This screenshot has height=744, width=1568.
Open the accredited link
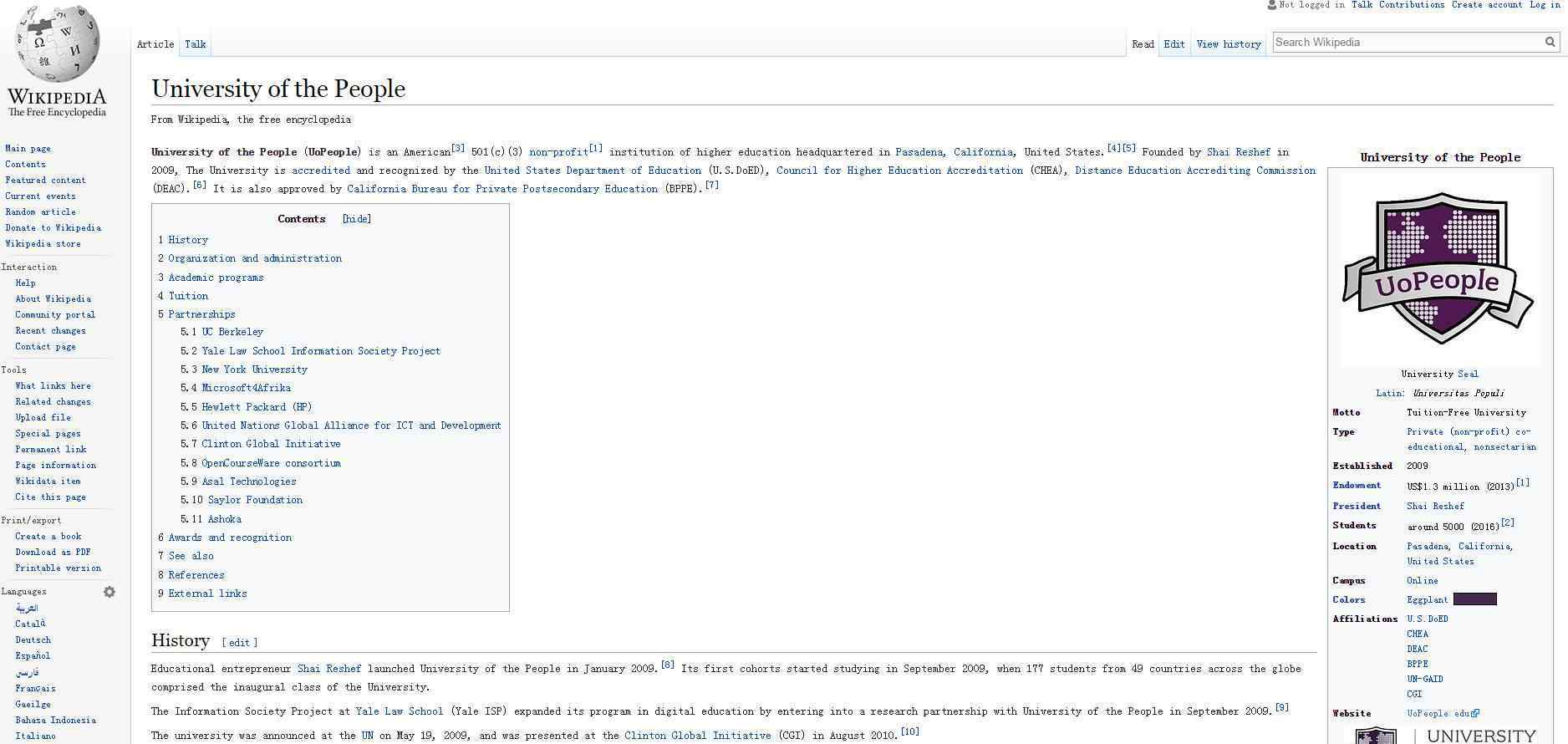[321, 171]
